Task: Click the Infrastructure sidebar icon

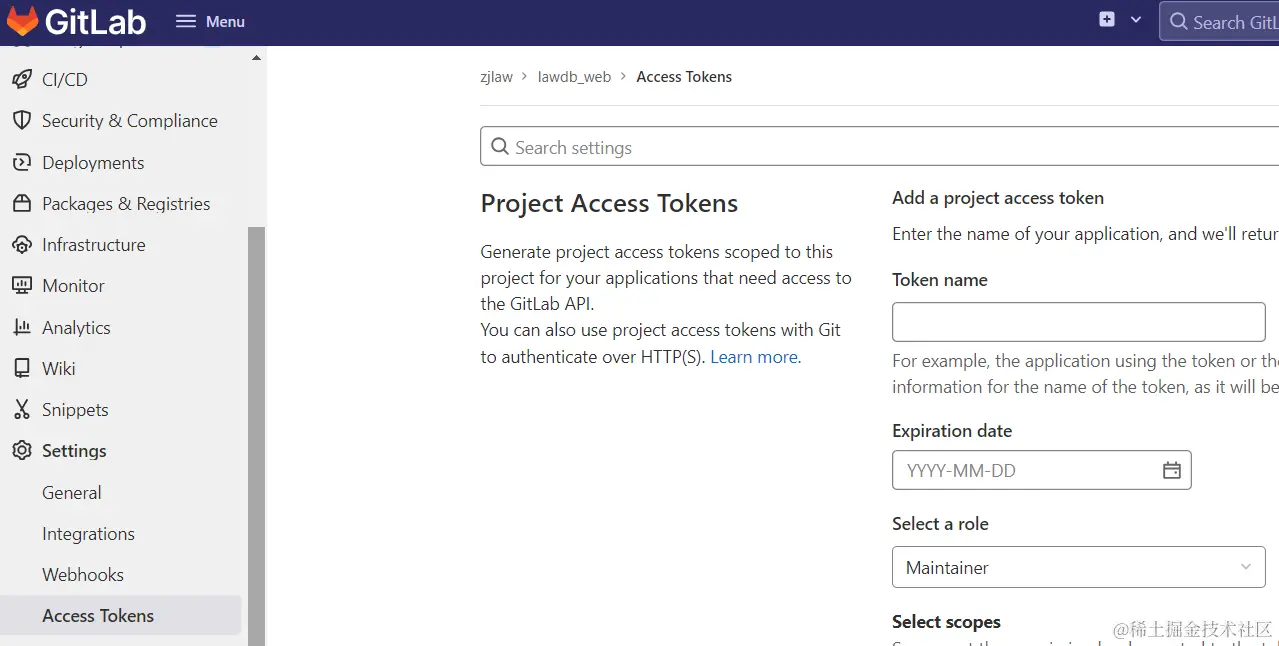Action: (x=21, y=245)
